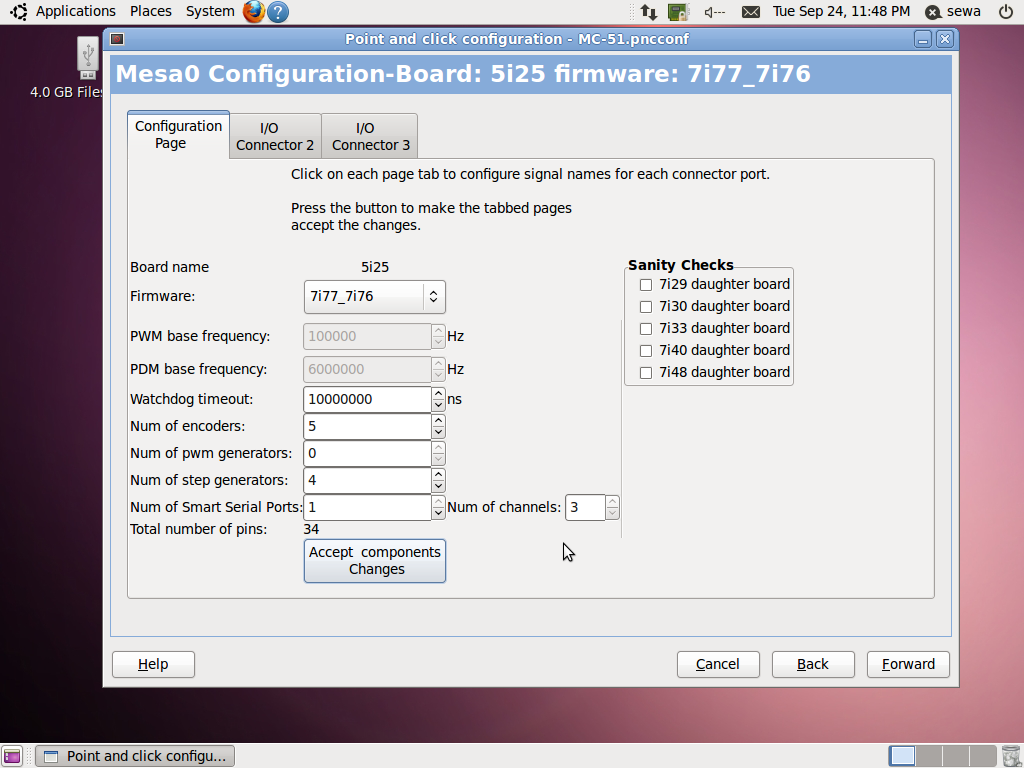Click the volume speaker icon in panel

pyautogui.click(x=714, y=12)
